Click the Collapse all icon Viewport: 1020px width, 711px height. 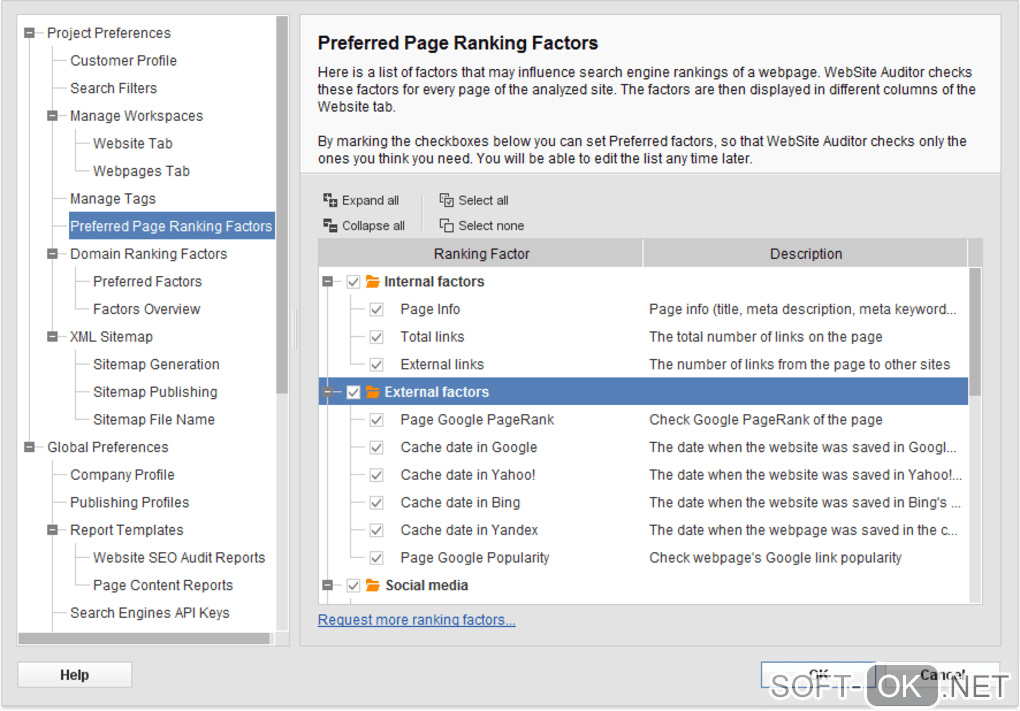[x=330, y=226]
